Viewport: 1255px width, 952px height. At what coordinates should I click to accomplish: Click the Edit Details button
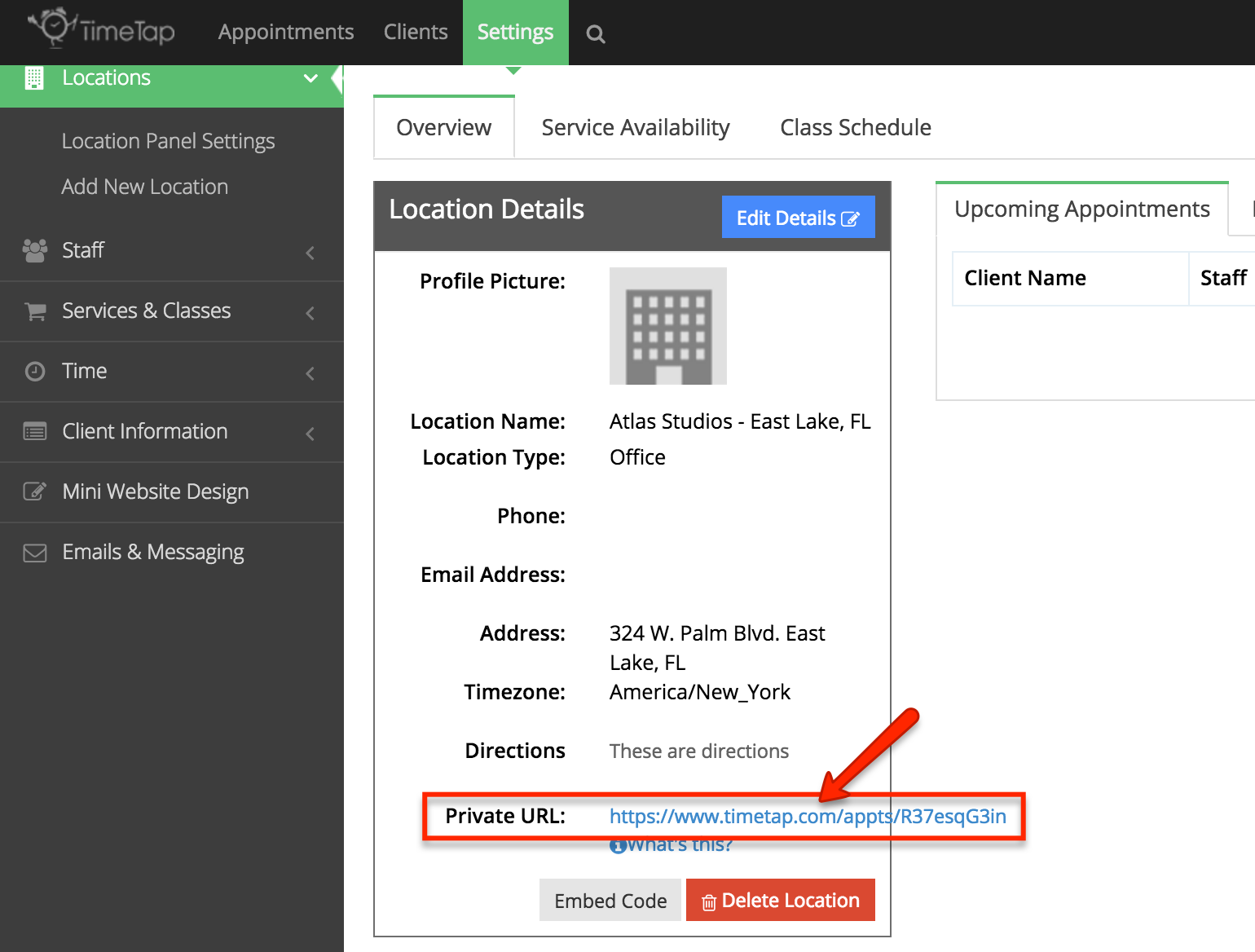coord(799,218)
